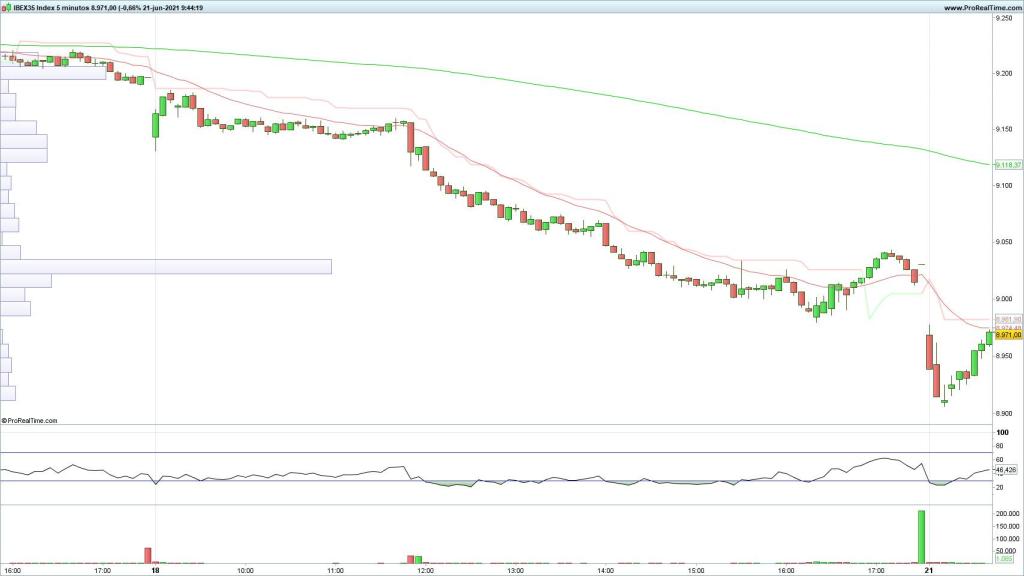Click the 9.000 level on price scale
The image size is (1024, 576).
coord(1003,300)
